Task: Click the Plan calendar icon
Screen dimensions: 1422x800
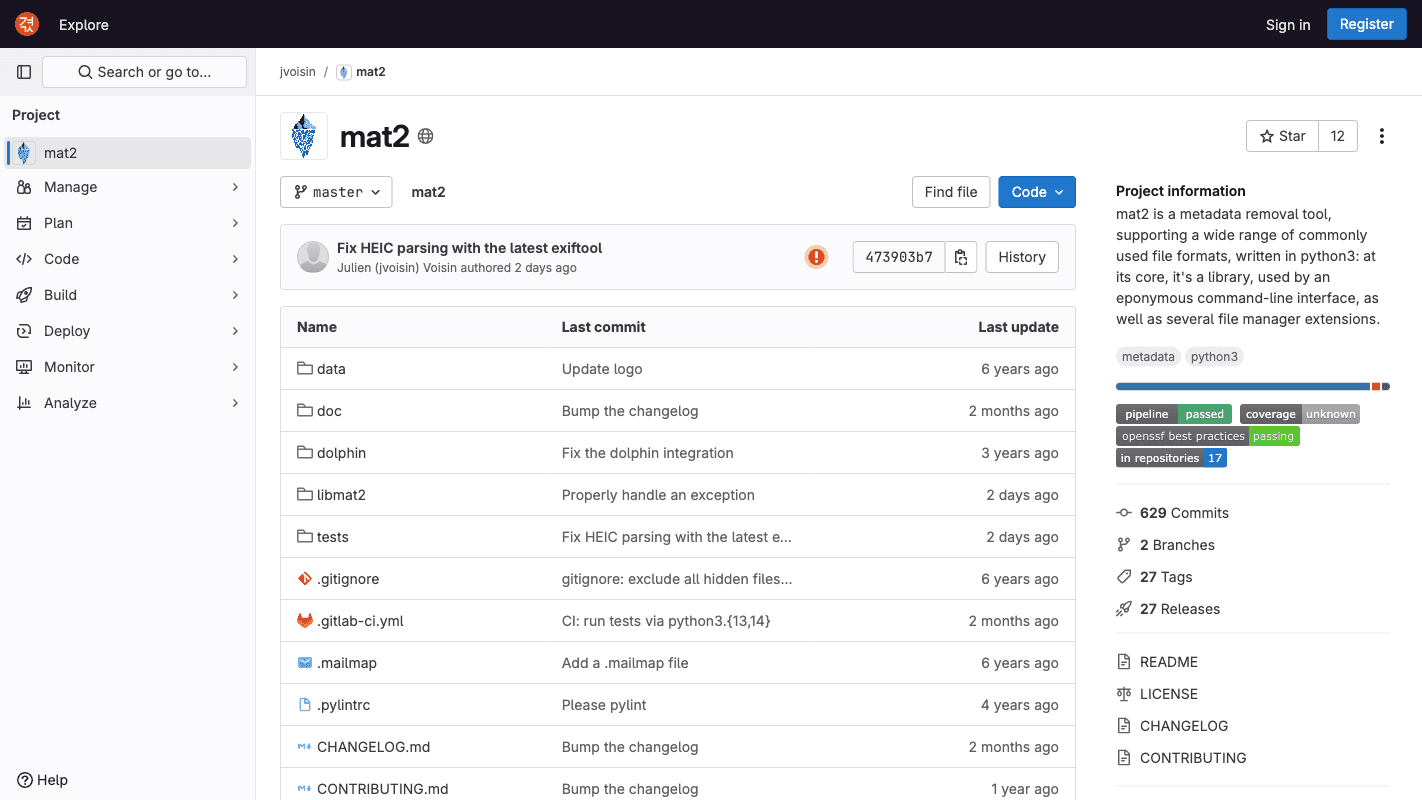Action: [x=24, y=223]
